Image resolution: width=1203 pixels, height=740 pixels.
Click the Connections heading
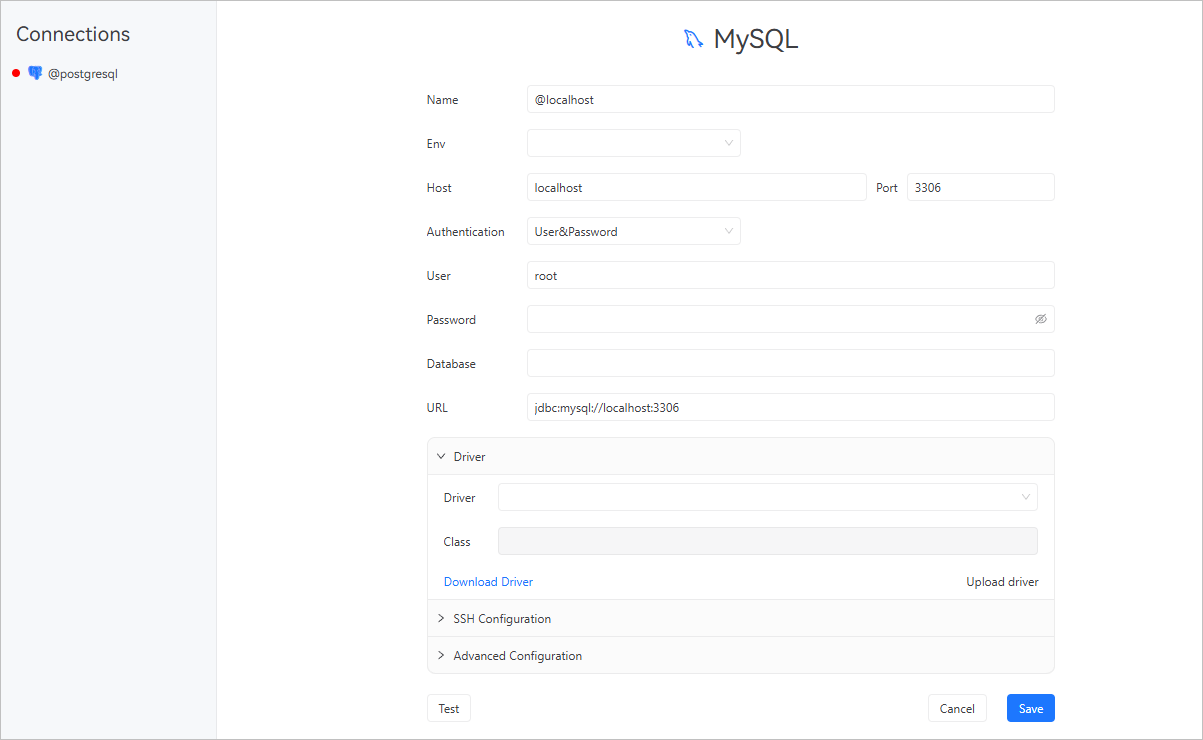coord(73,34)
